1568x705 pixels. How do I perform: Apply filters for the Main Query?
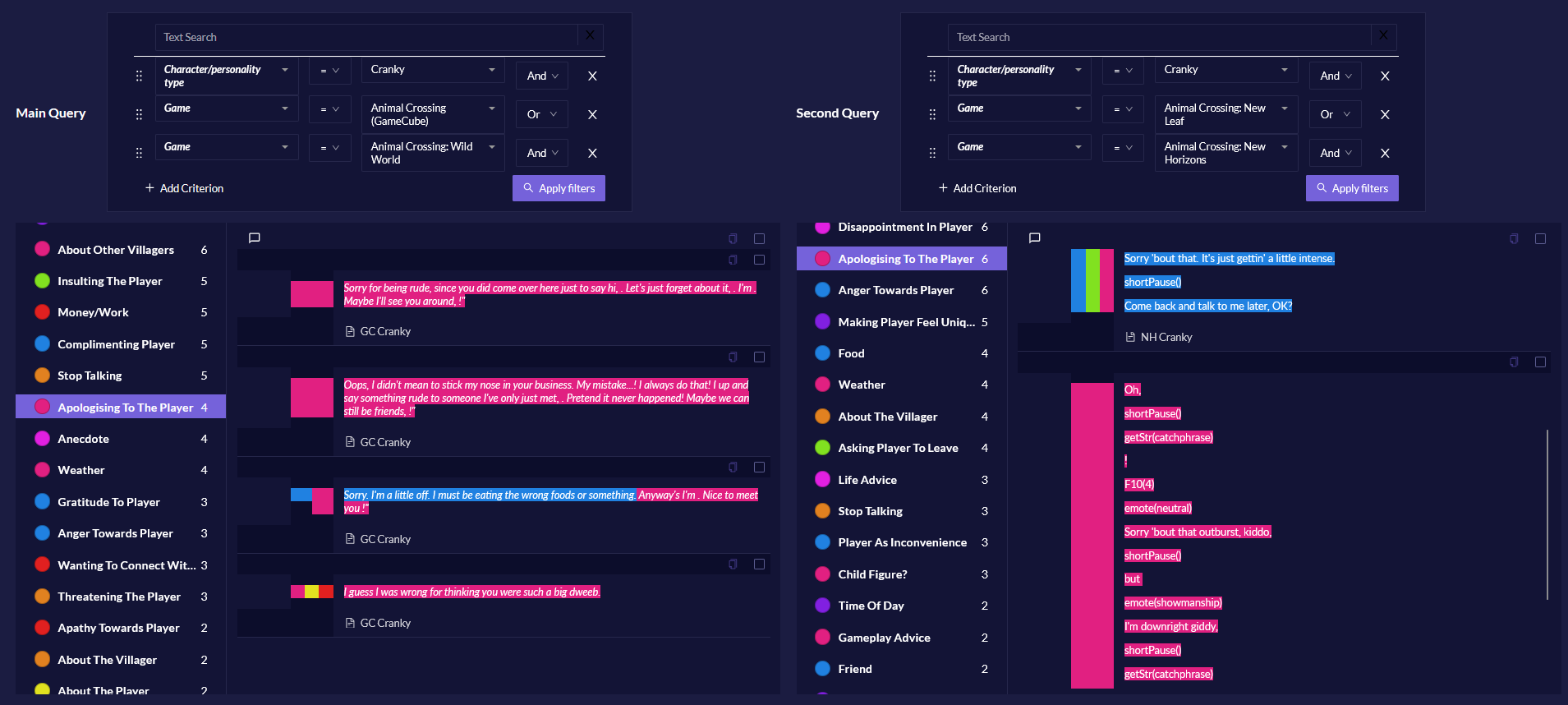pos(559,188)
